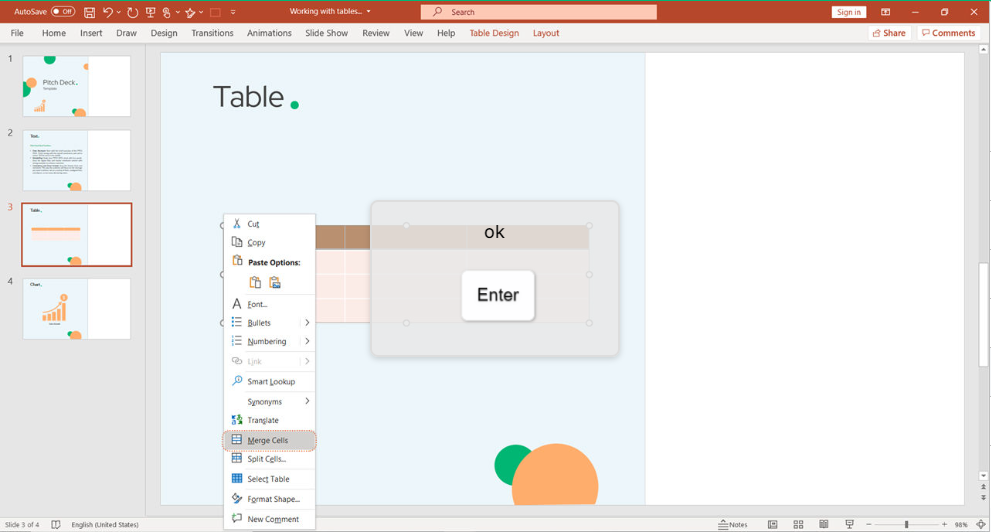Choose Copy from the context menu
The image size is (991, 532).
[269, 242]
